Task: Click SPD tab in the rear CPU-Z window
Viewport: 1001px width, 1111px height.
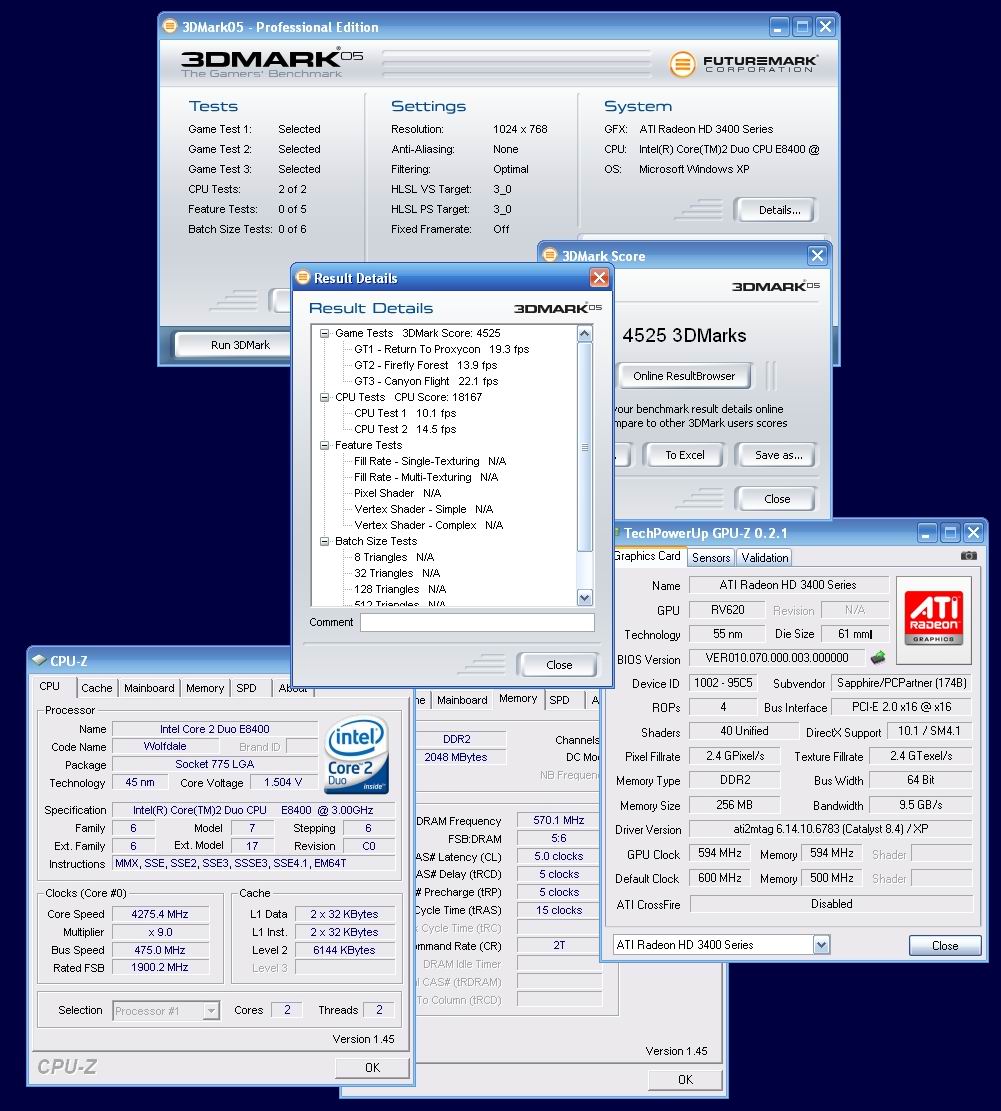Action: 559,700
